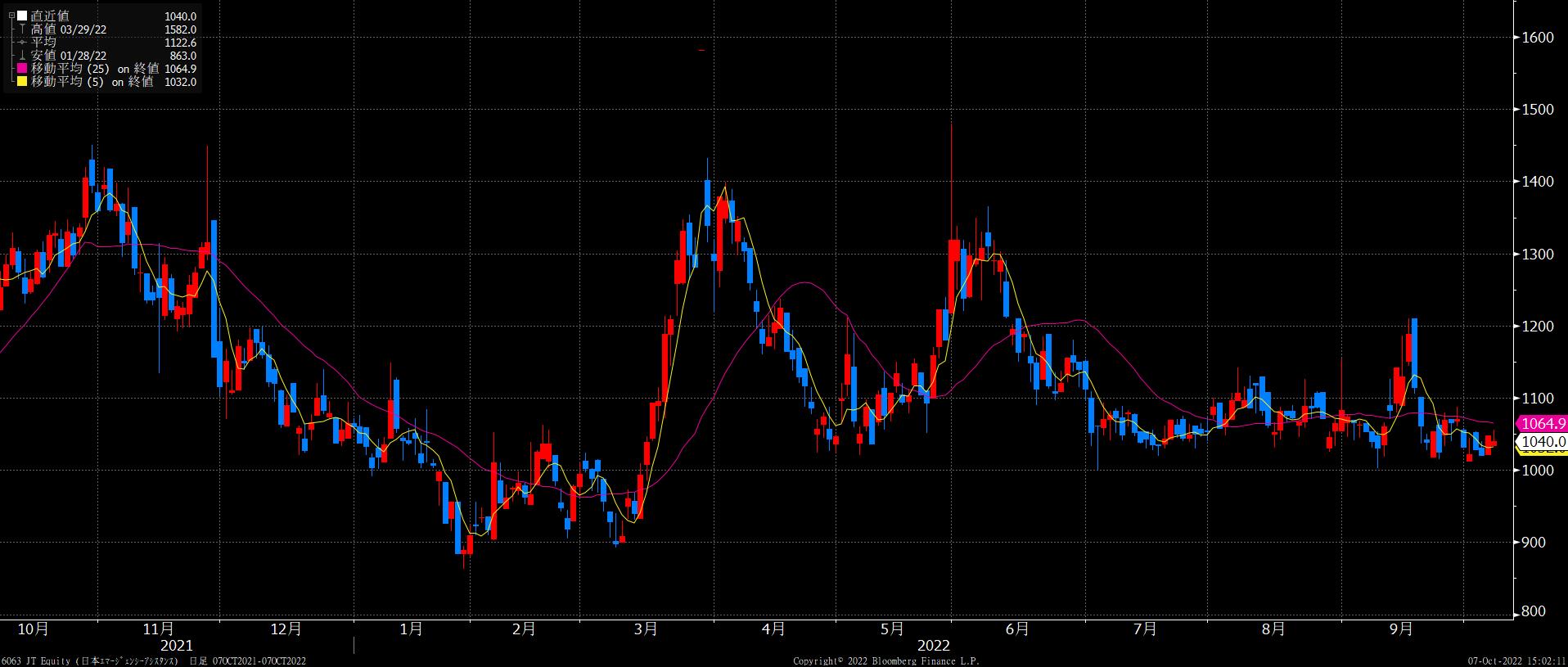Click the magenta 移動平均 (25) legend swatch
Image resolution: width=1568 pixels, height=667 pixels.
coord(22,69)
